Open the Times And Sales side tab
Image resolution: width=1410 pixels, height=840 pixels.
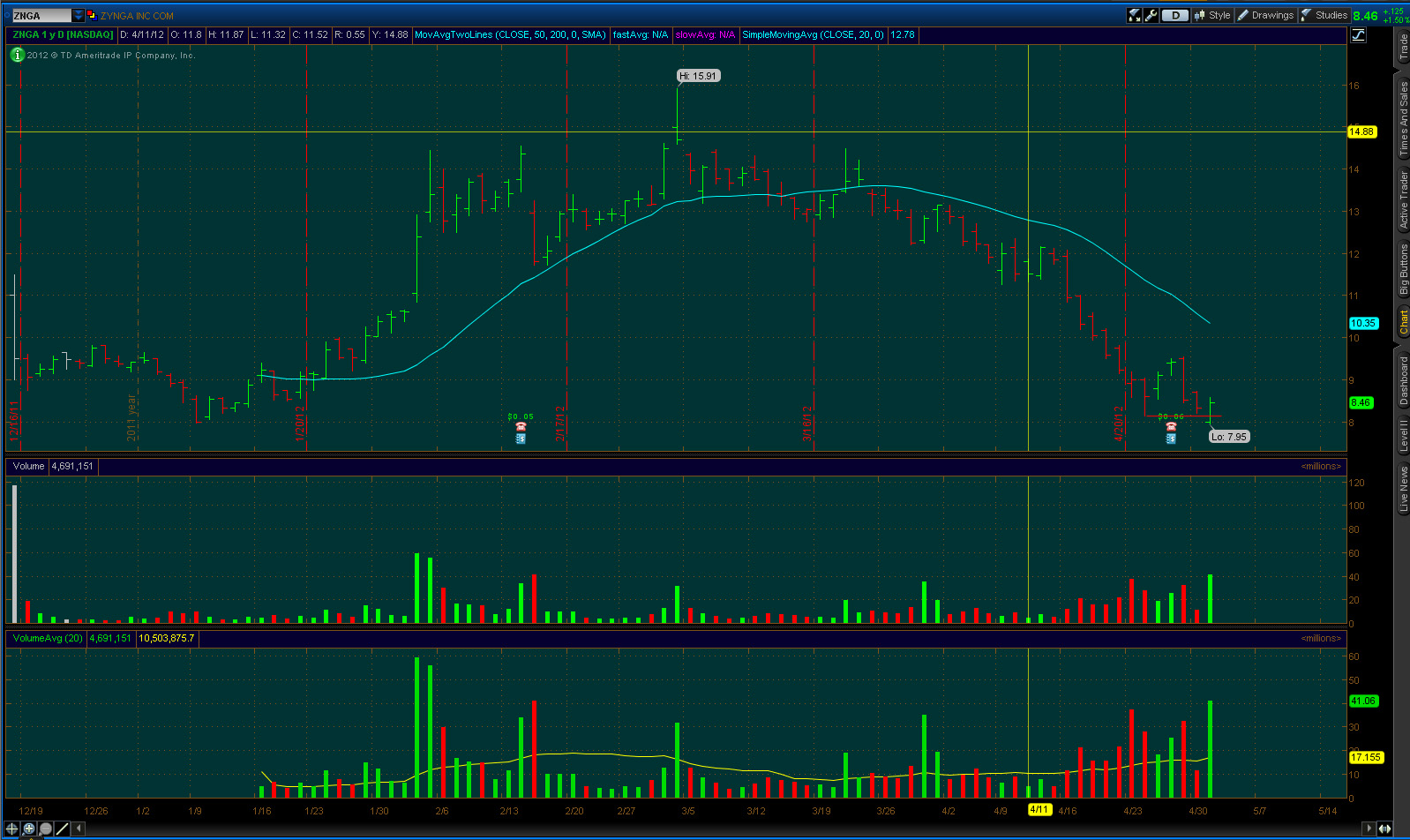click(1402, 119)
